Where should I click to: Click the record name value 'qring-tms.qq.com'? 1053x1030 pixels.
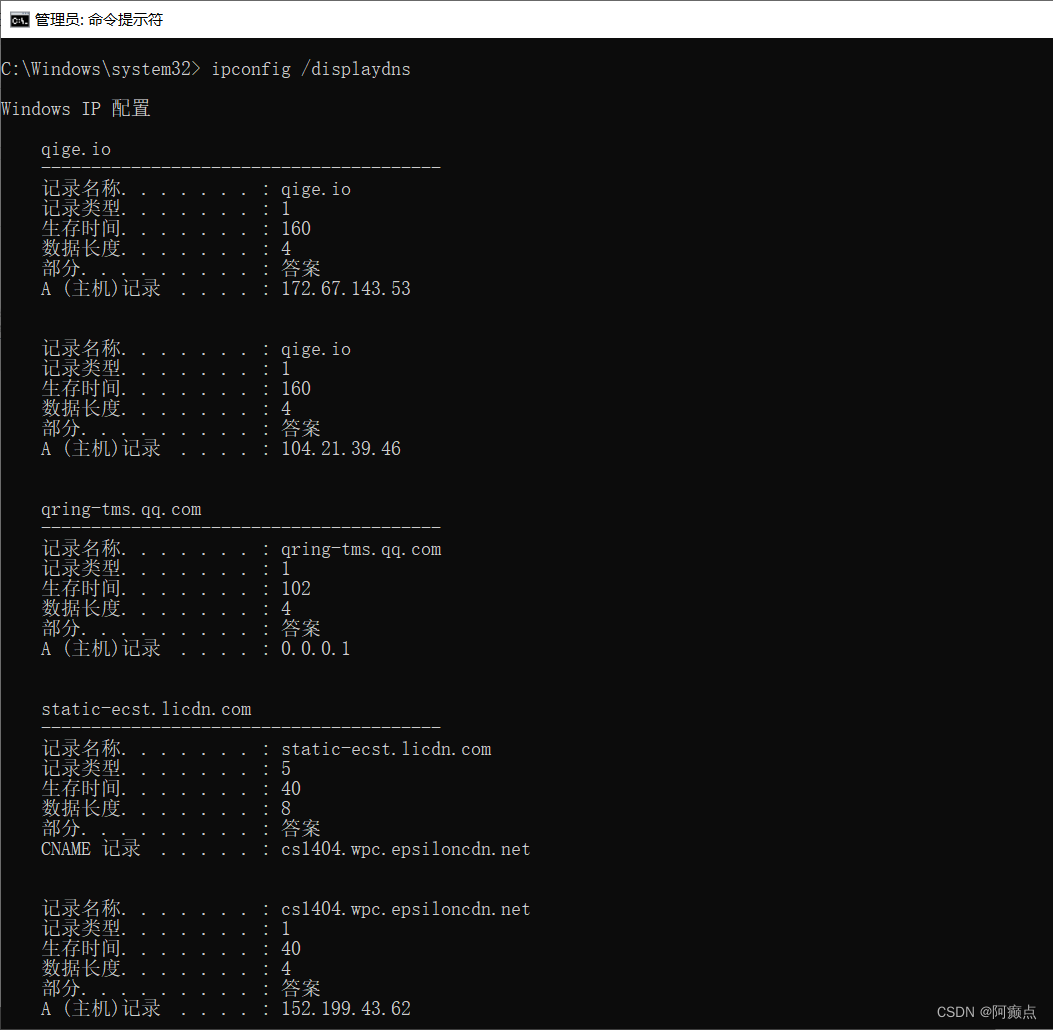[x=361, y=549]
